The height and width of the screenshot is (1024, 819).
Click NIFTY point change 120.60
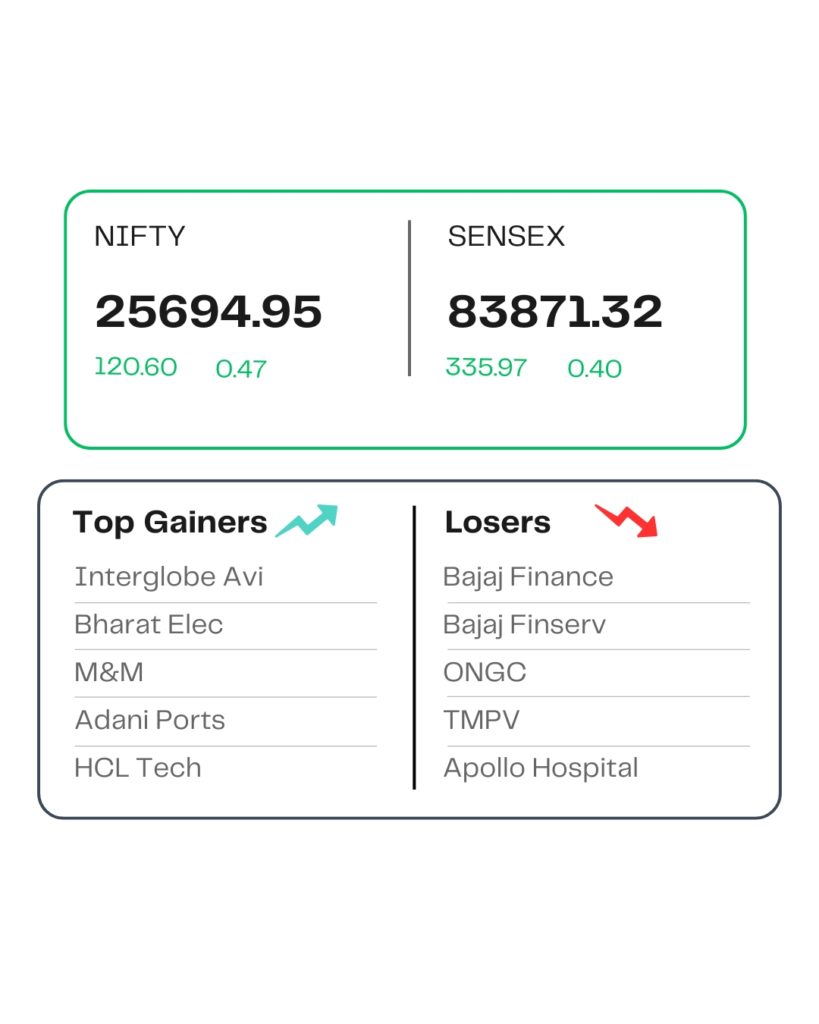tap(135, 367)
